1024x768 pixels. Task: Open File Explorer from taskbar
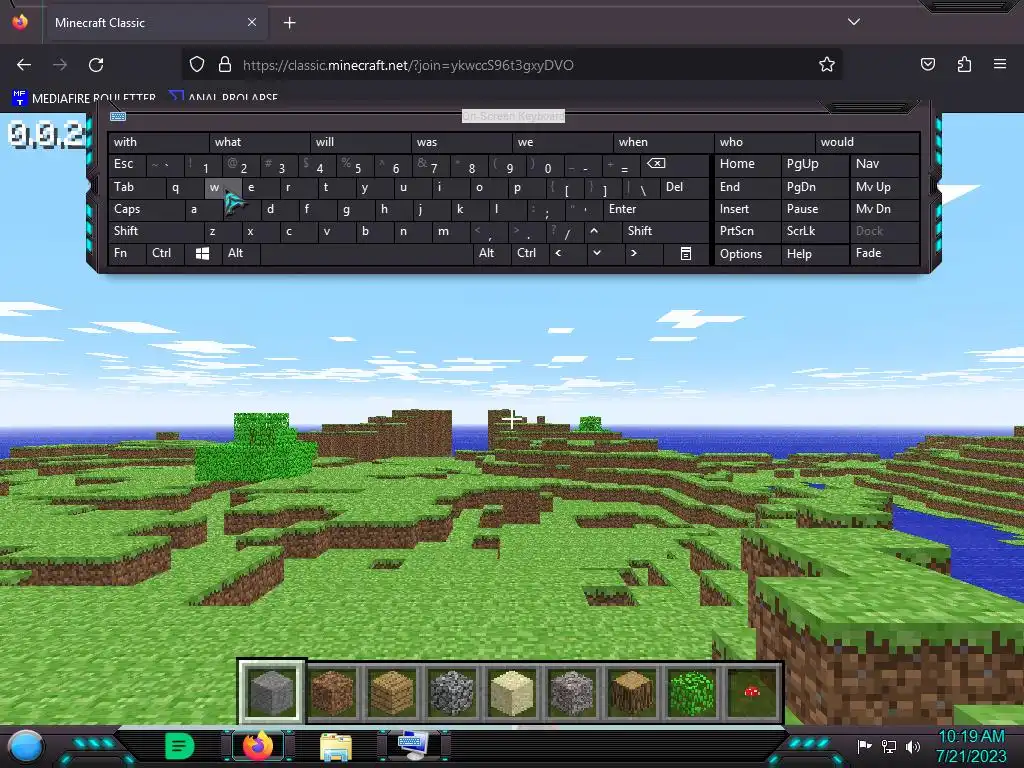[336, 746]
